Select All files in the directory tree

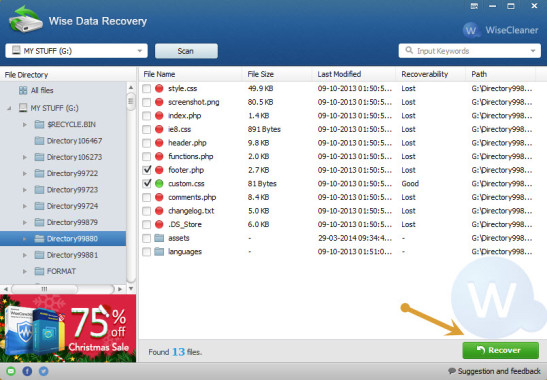point(42,90)
